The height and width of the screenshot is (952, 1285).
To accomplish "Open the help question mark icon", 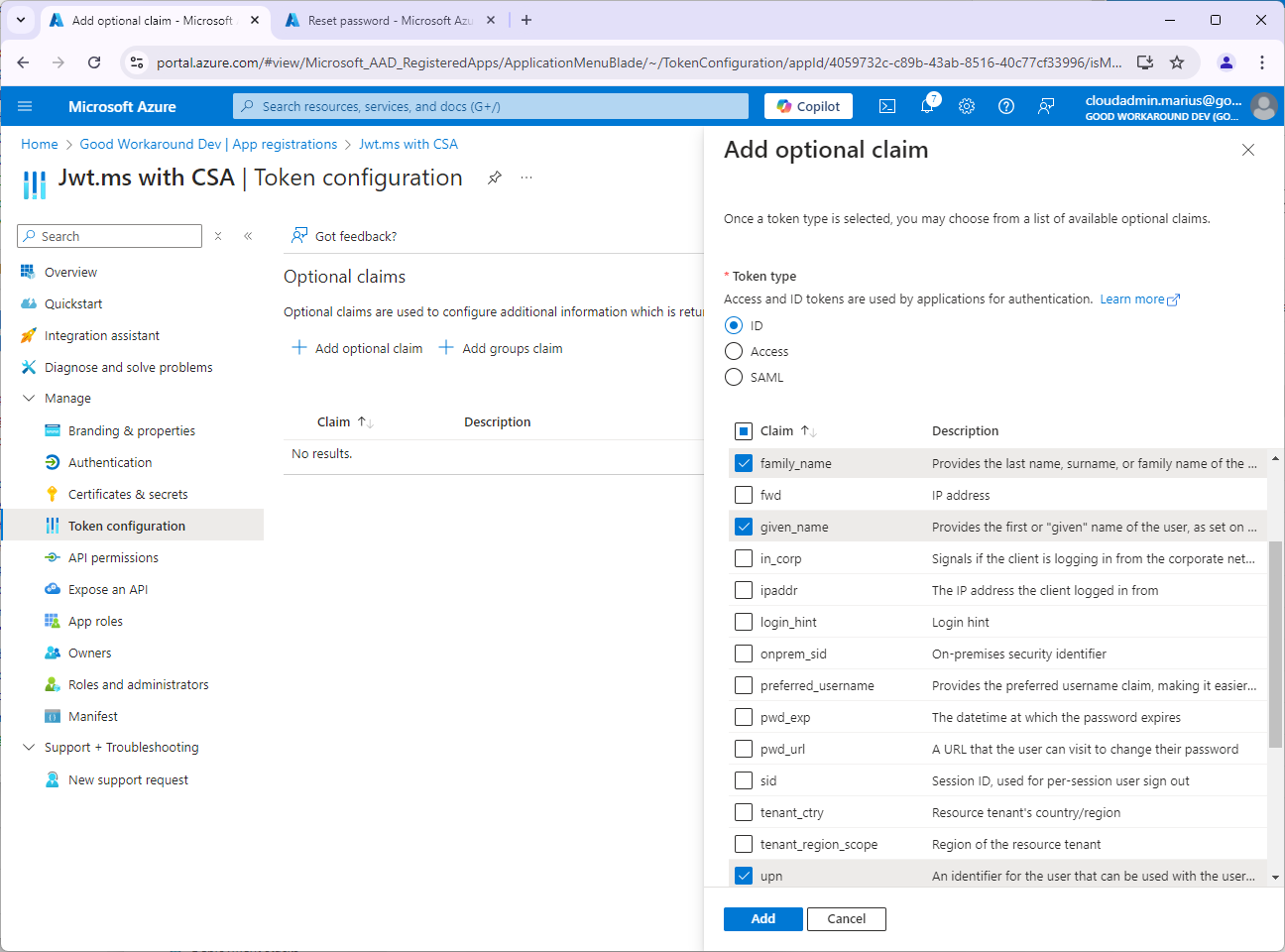I will tap(1006, 106).
